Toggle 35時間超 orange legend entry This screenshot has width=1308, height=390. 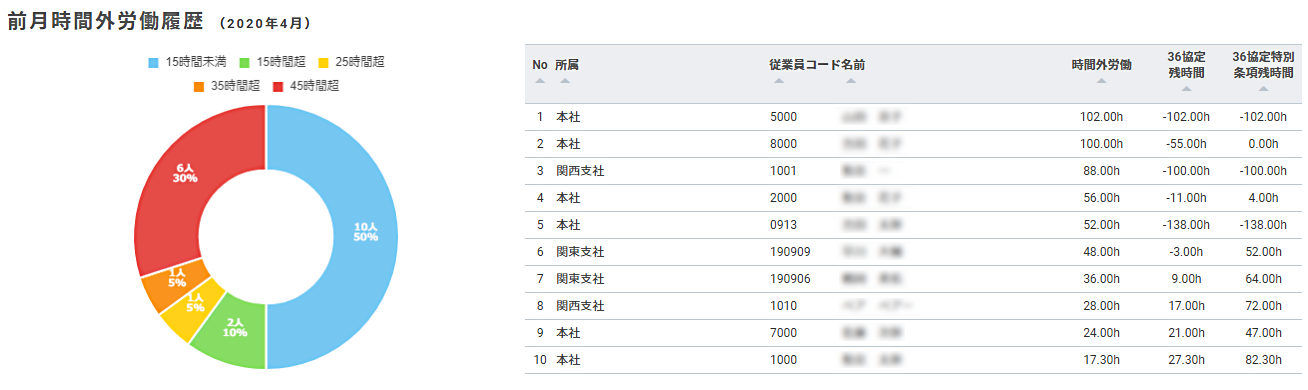(x=226, y=86)
